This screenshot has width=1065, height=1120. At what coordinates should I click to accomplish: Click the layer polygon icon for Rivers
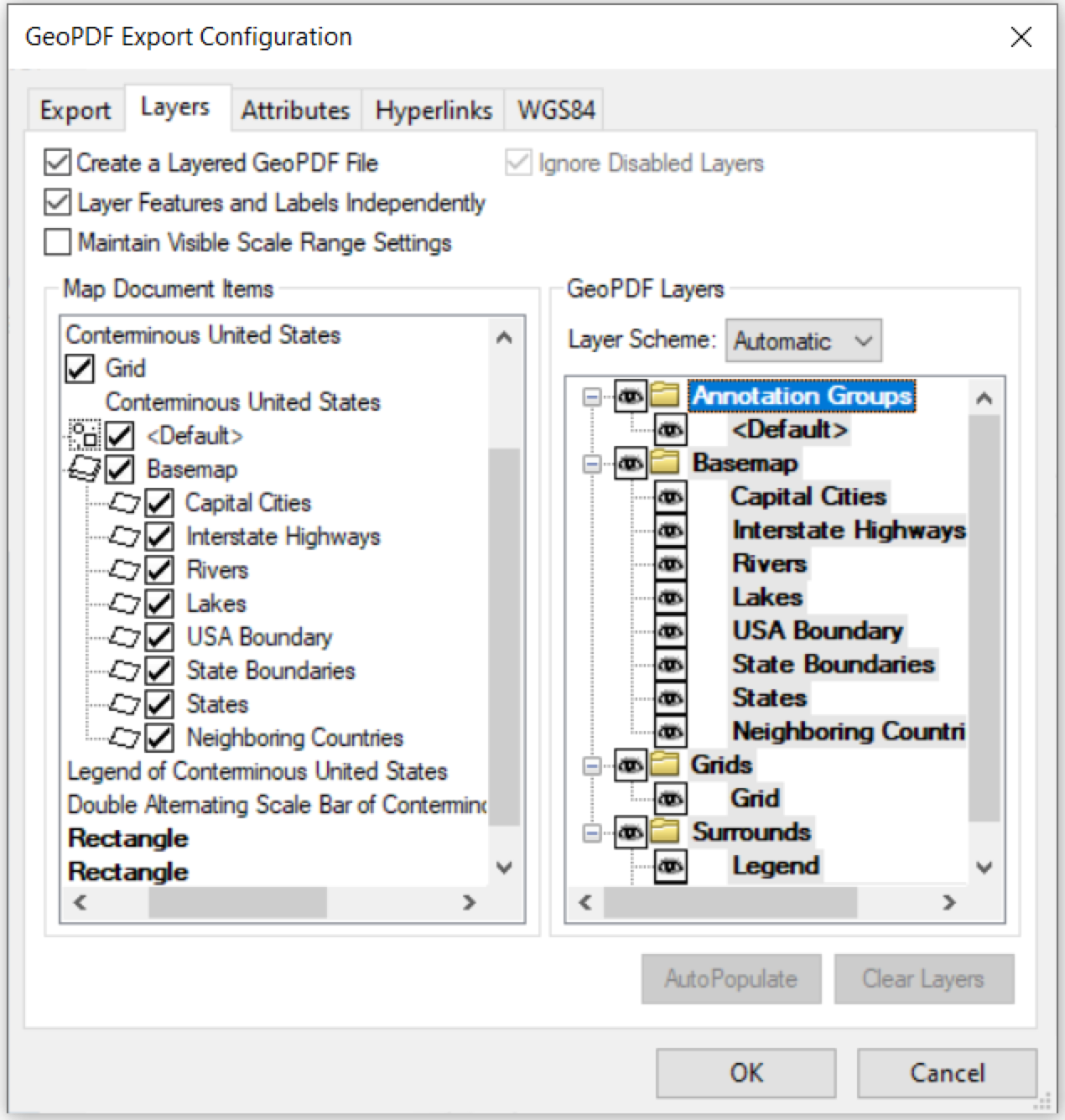[125, 570]
